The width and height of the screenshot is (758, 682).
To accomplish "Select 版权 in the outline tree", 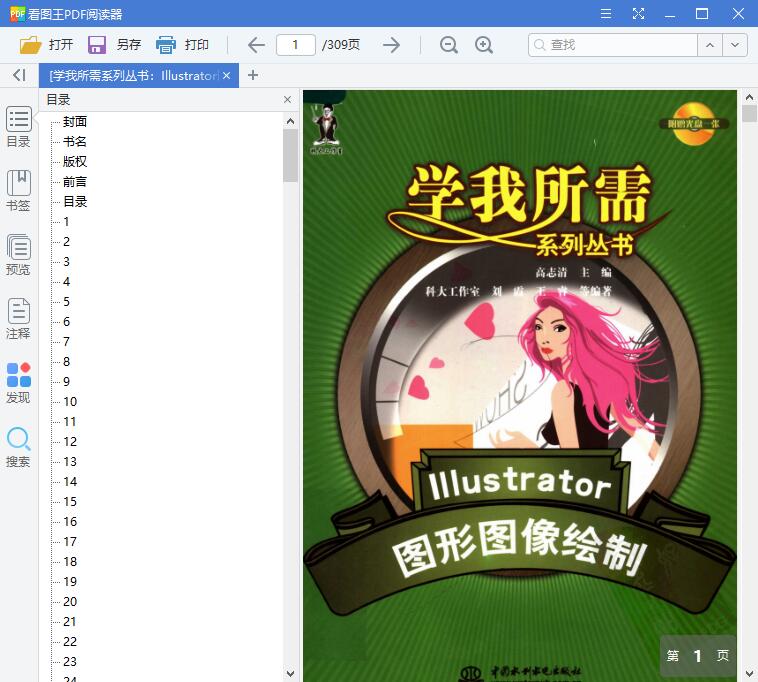I will [75, 161].
